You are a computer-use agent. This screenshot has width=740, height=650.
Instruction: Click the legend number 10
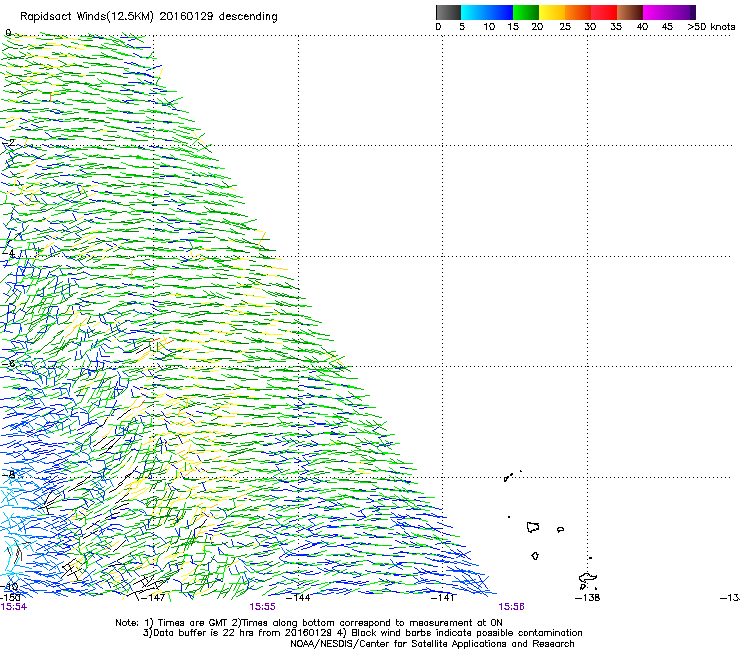pos(489,27)
